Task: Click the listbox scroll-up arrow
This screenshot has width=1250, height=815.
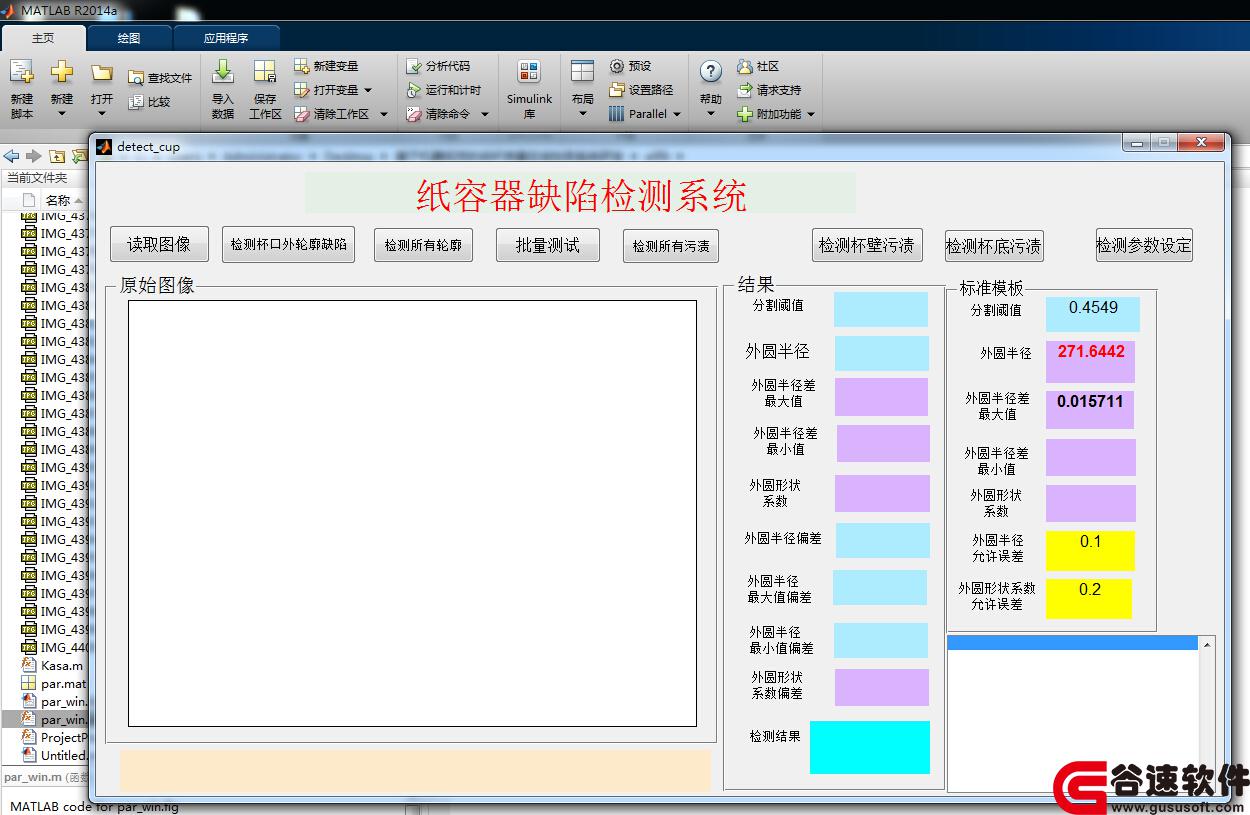Action: [1207, 646]
